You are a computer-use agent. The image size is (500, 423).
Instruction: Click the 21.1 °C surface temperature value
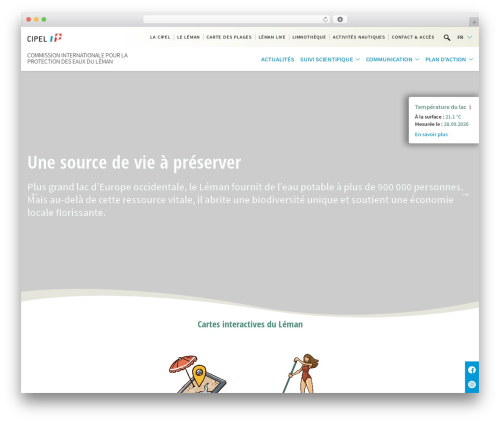coord(453,117)
